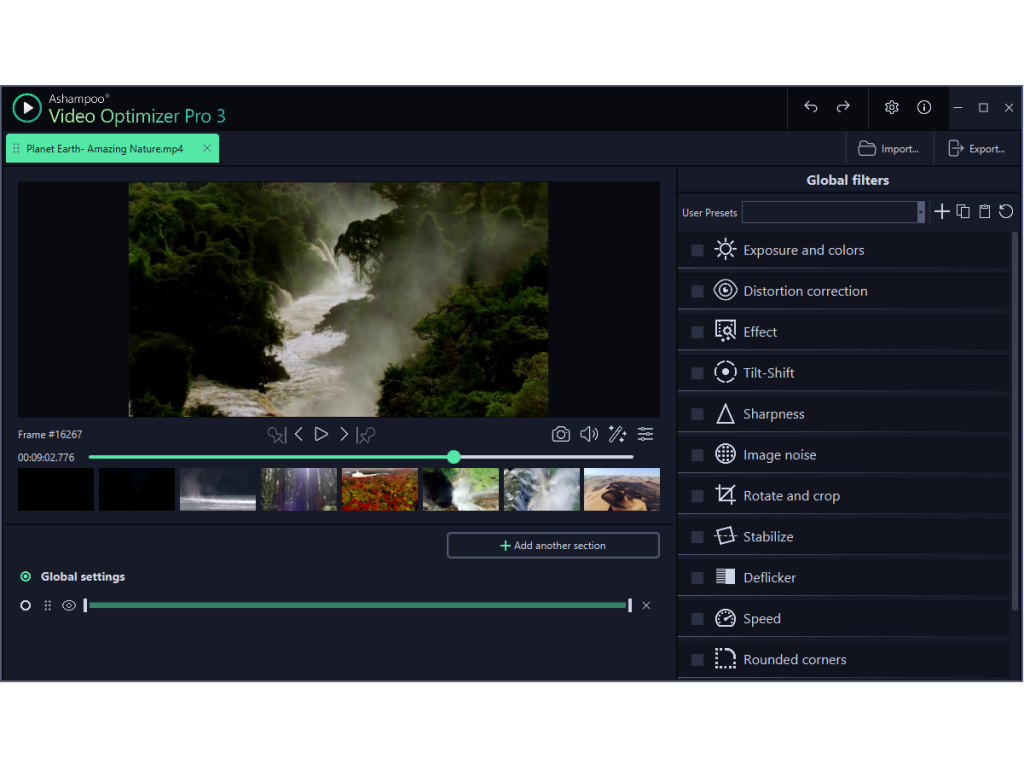
Task: Click the magic wand auto-optimize icon
Action: coord(617,434)
